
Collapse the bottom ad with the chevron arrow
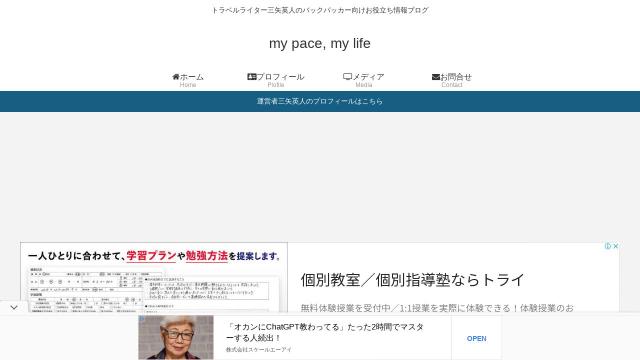click(14, 307)
